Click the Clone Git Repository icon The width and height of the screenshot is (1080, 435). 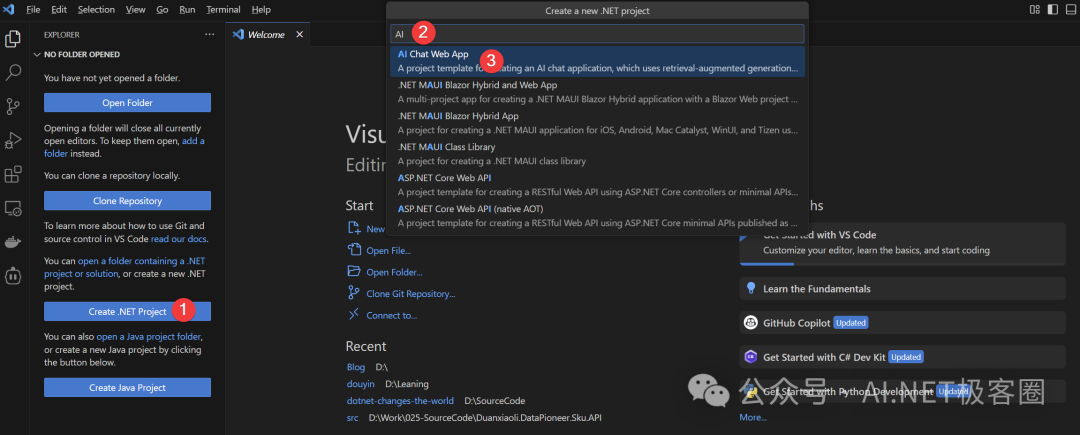pyautogui.click(x=354, y=293)
